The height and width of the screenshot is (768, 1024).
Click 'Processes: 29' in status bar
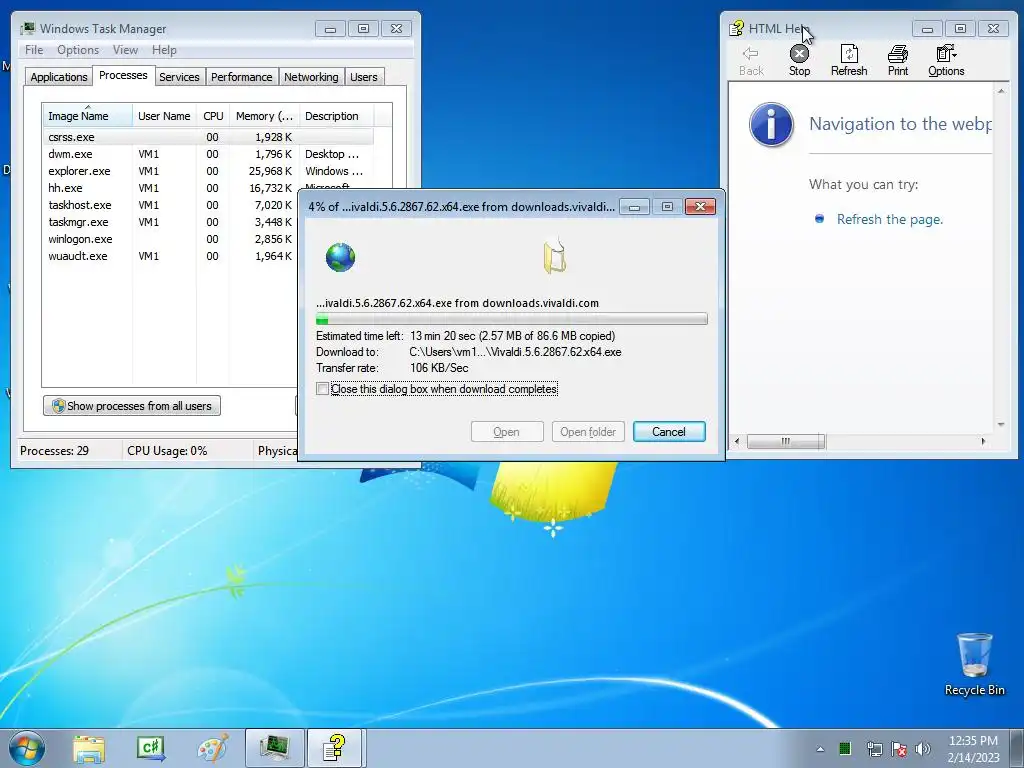[x=54, y=451]
